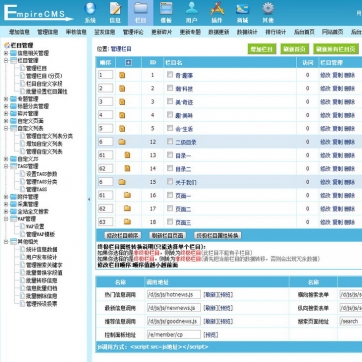Tick the checkbox for ID 4 row
Viewport: 362px width, 362px height.
pyautogui.click(x=170, y=115)
